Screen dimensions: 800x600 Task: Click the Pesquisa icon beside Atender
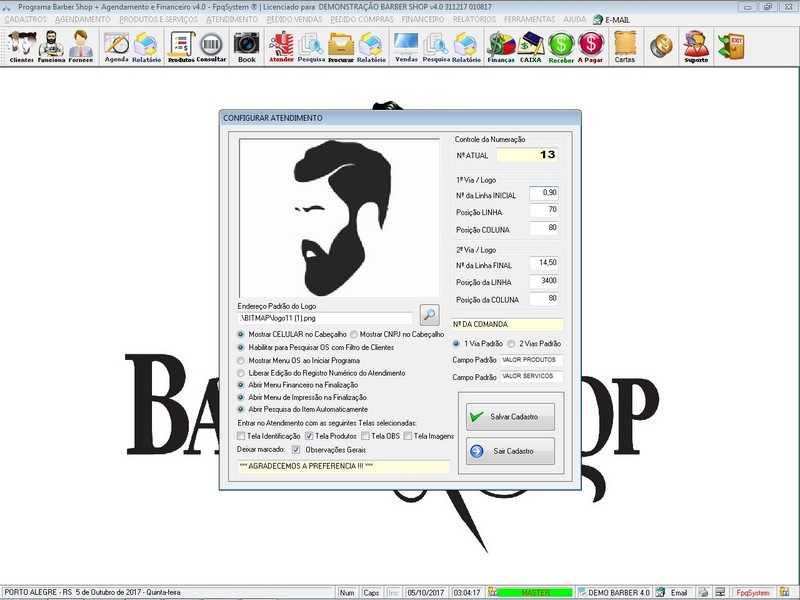pos(311,46)
